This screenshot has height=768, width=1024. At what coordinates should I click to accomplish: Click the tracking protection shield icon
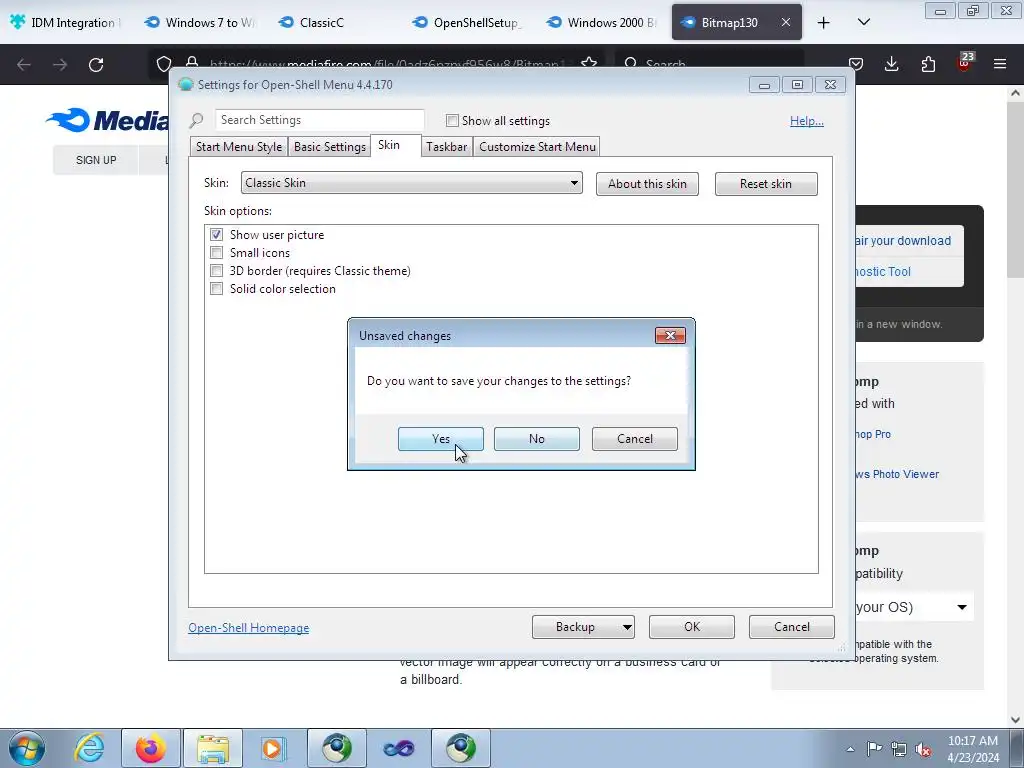pyautogui.click(x=164, y=64)
